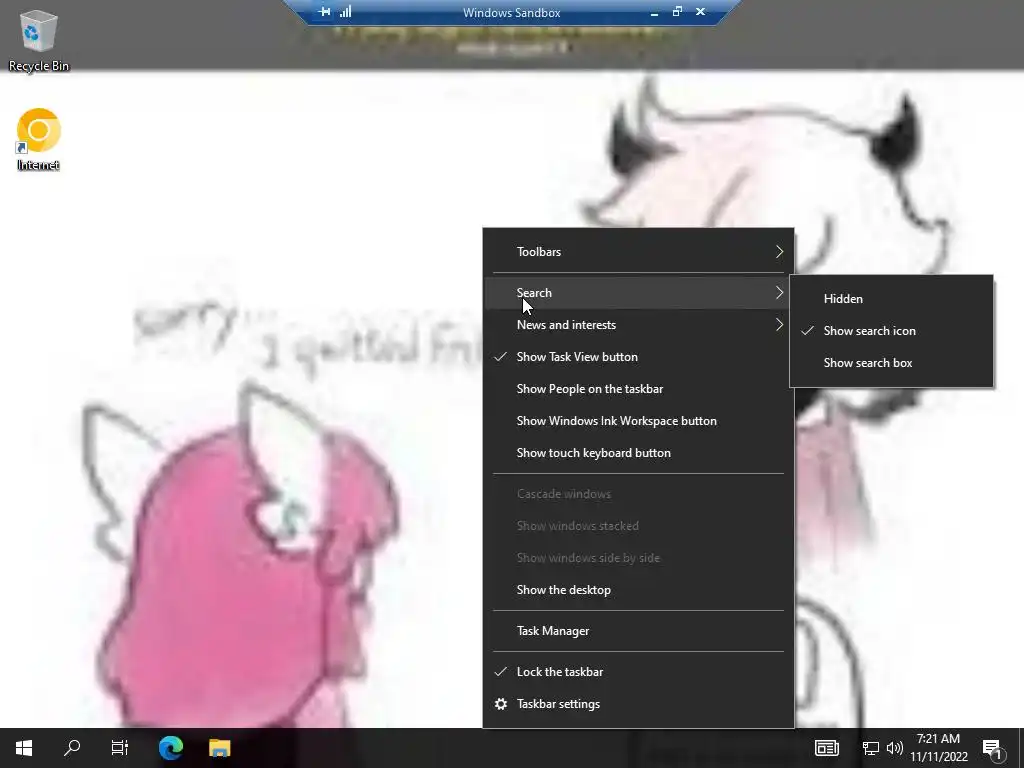Open the Toolbars menu entry
Viewport: 1024px width, 768px height.
click(x=638, y=251)
